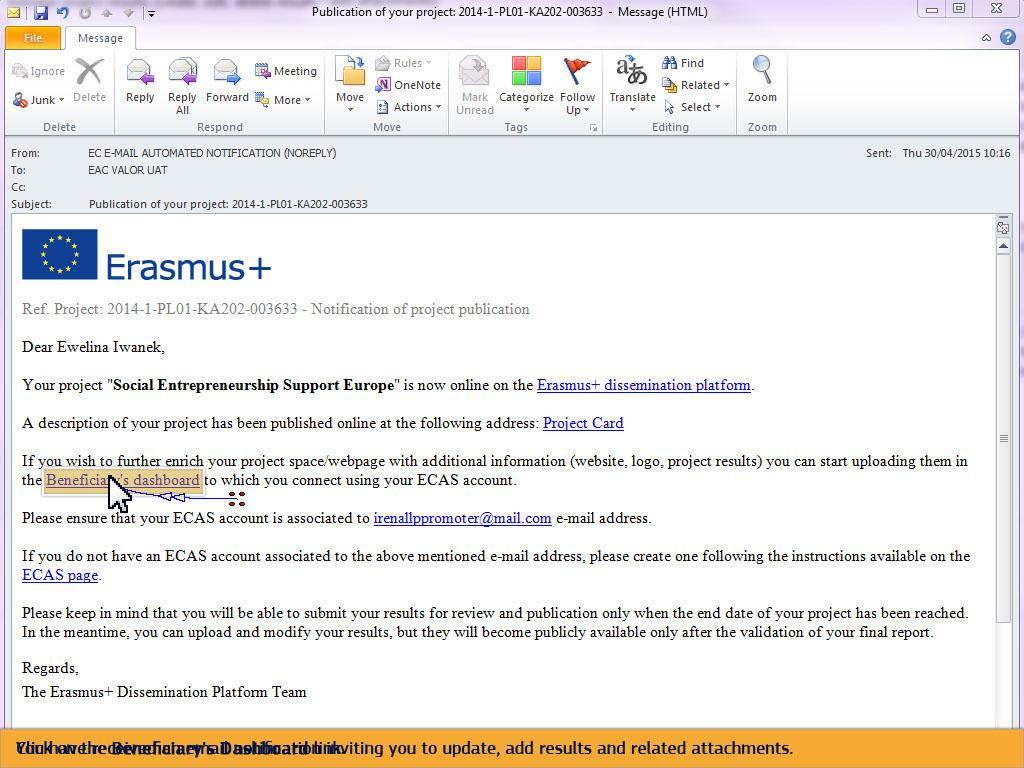Image resolution: width=1024 pixels, height=768 pixels.
Task: Reply with a Meeting request
Action: coord(286,71)
